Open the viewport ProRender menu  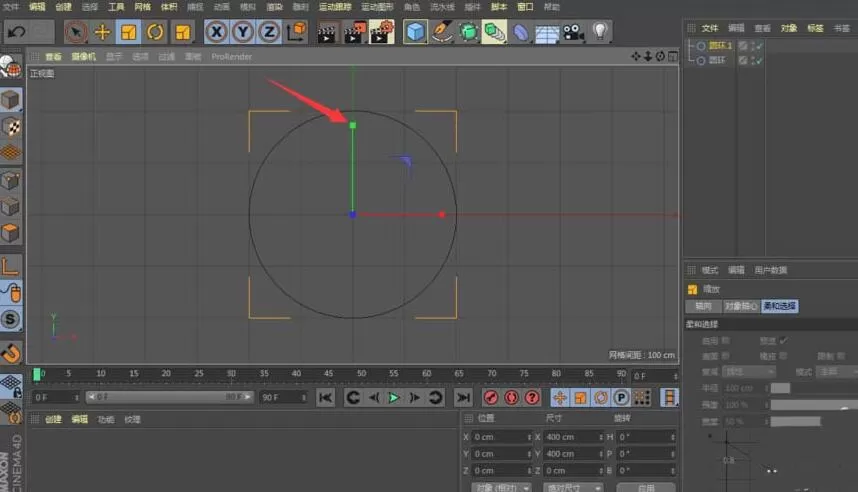coord(231,56)
